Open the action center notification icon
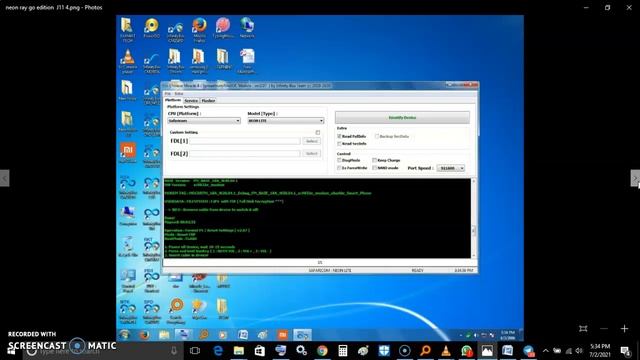The height and width of the screenshot is (360, 640). (x=625, y=351)
